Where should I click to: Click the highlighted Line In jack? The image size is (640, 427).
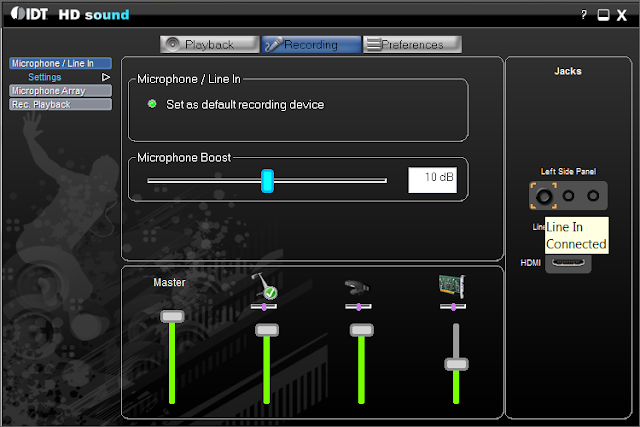click(x=544, y=196)
